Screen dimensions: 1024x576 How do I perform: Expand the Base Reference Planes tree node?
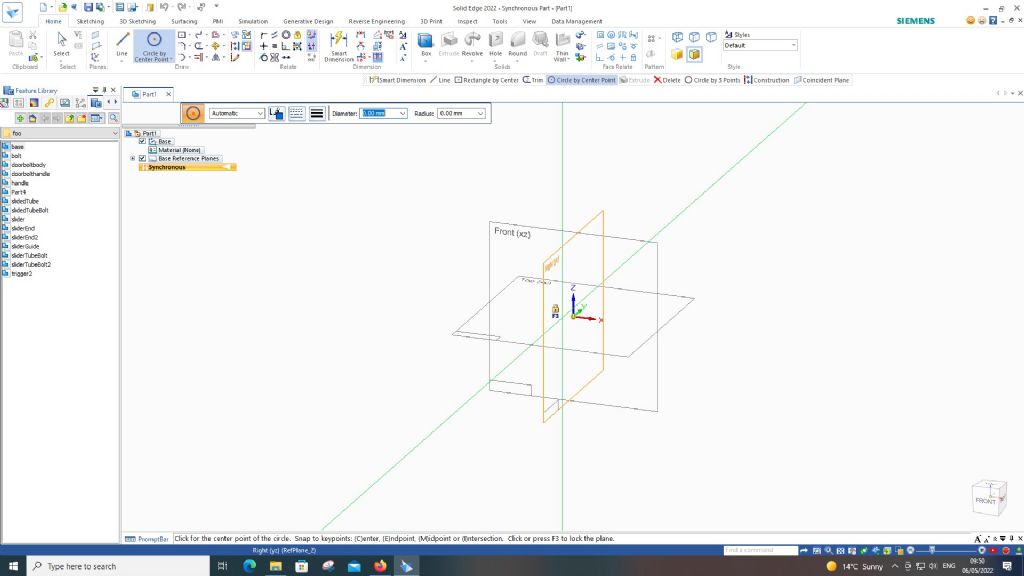(x=133, y=158)
